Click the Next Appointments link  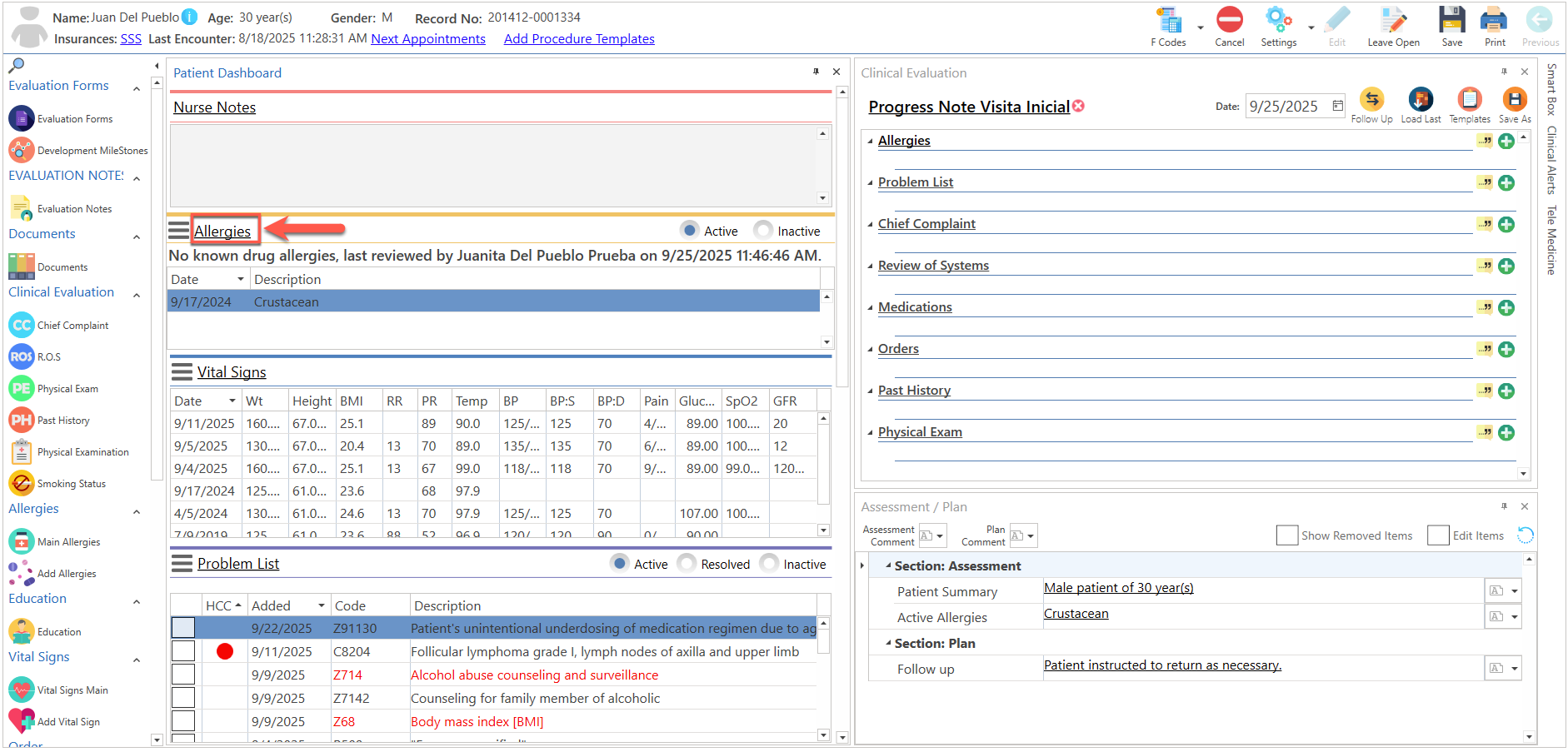tap(428, 38)
